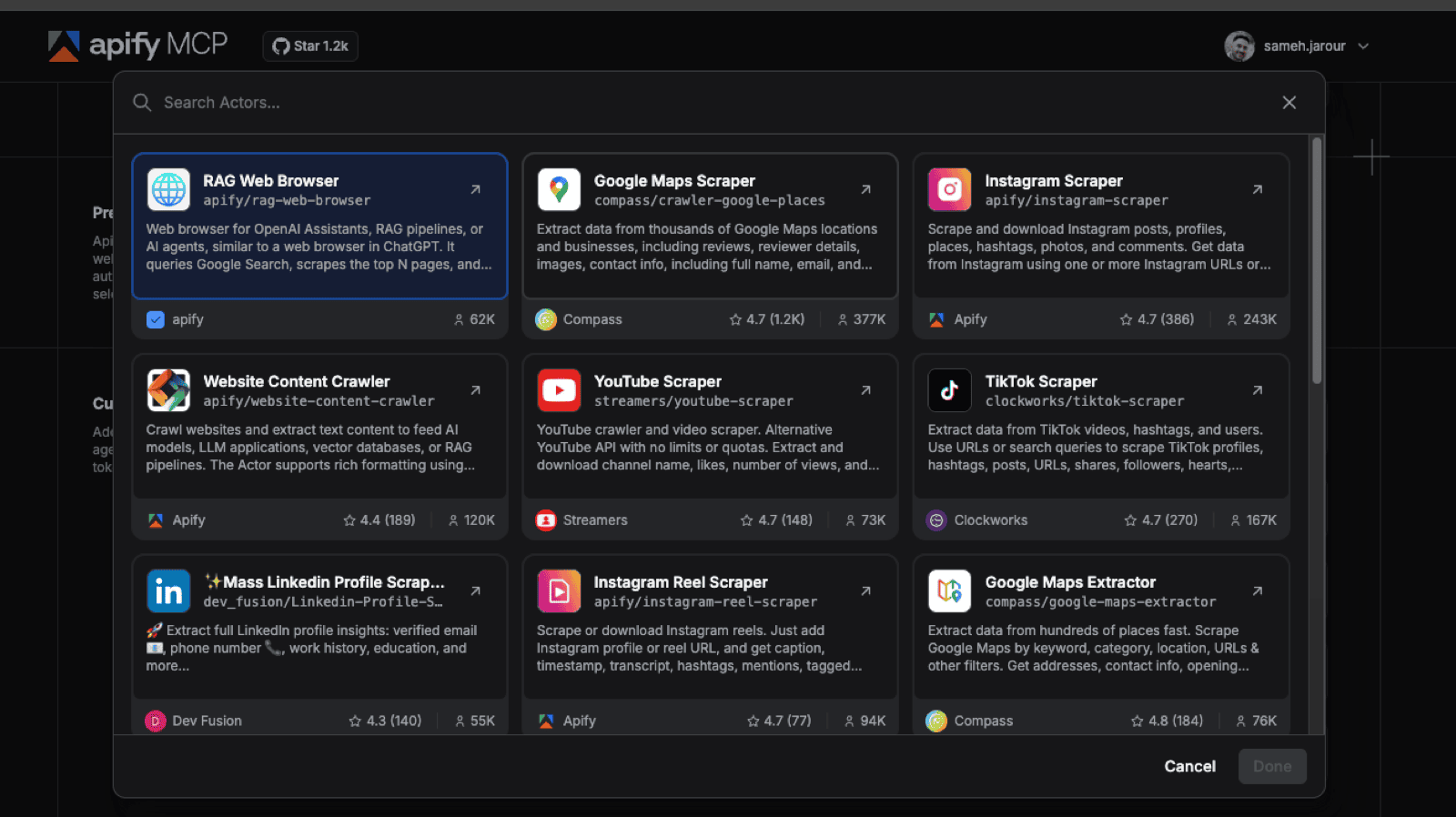
Task: Click the Compass avatar under Google Maps Extractor
Action: 936,721
